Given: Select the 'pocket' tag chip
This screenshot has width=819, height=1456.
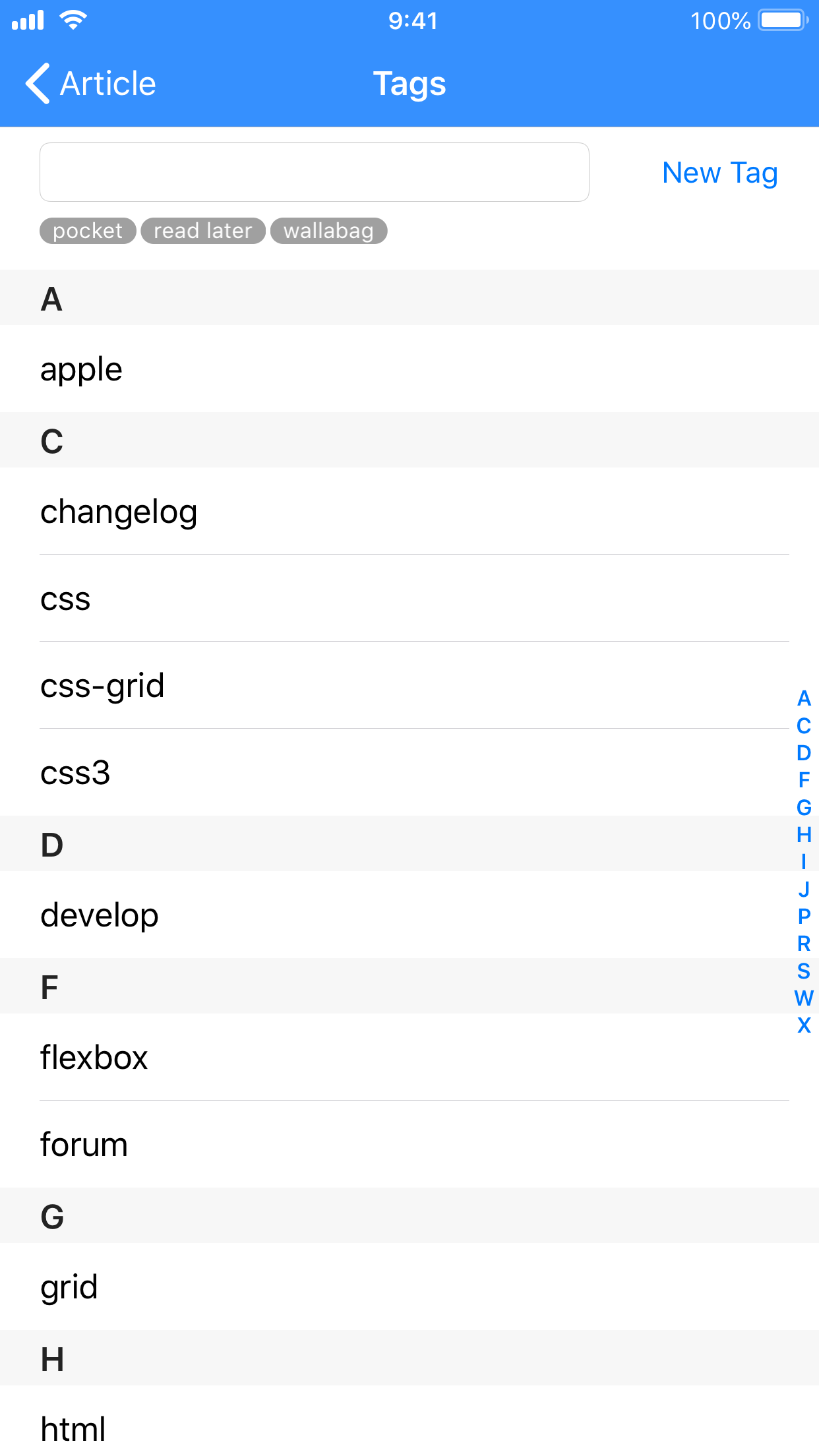Looking at the screenshot, I should (88, 231).
